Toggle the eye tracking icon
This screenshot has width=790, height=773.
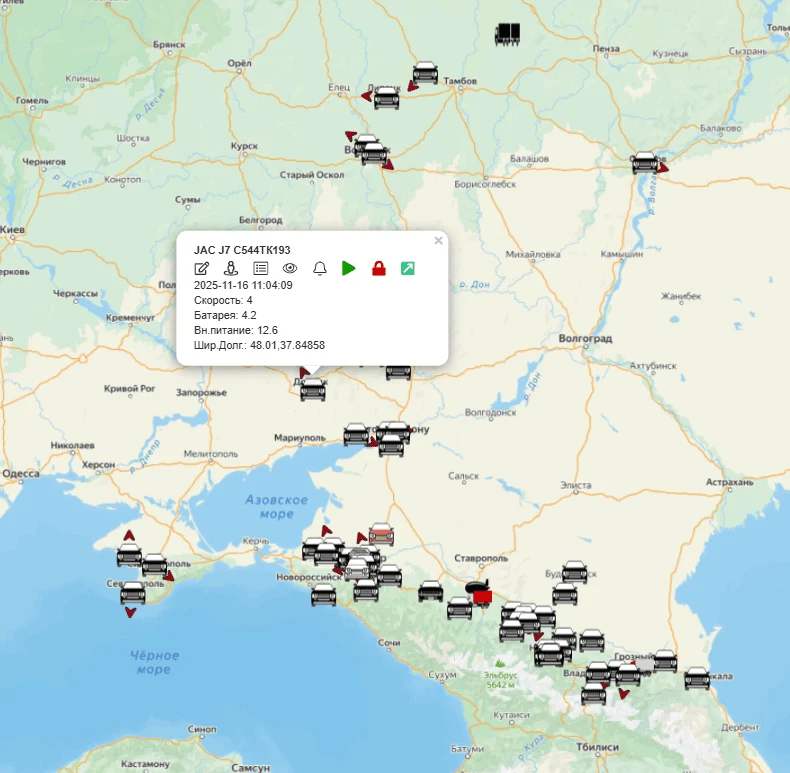(290, 268)
